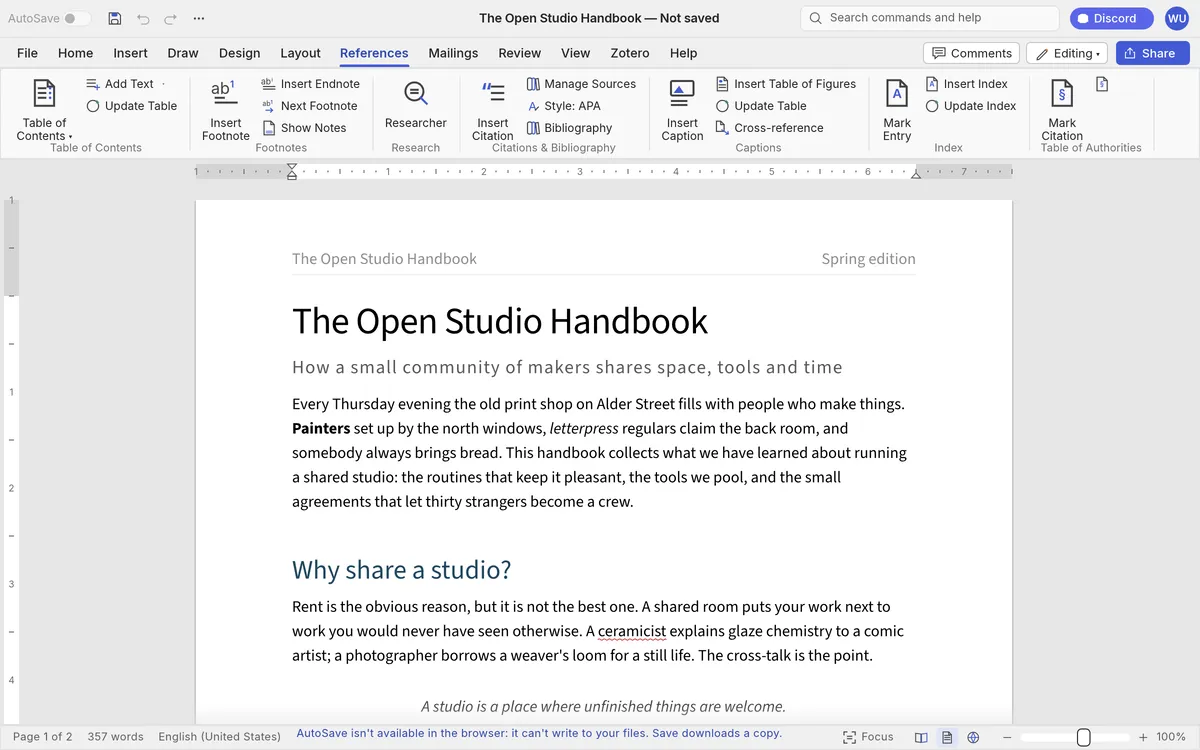
Task: Switch to the Review tab
Action: click(x=519, y=53)
